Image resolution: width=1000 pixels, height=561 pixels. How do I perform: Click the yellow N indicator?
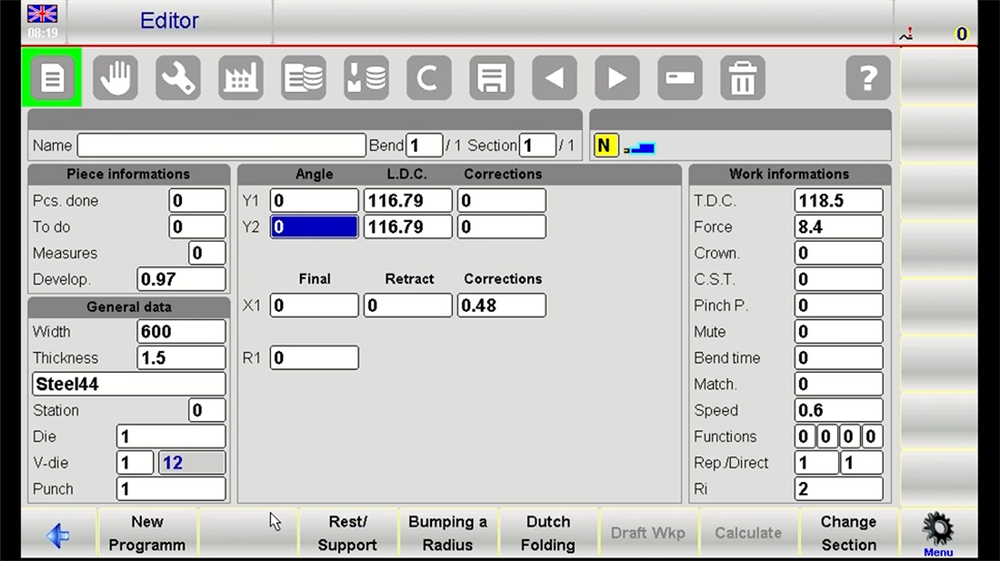pos(605,146)
